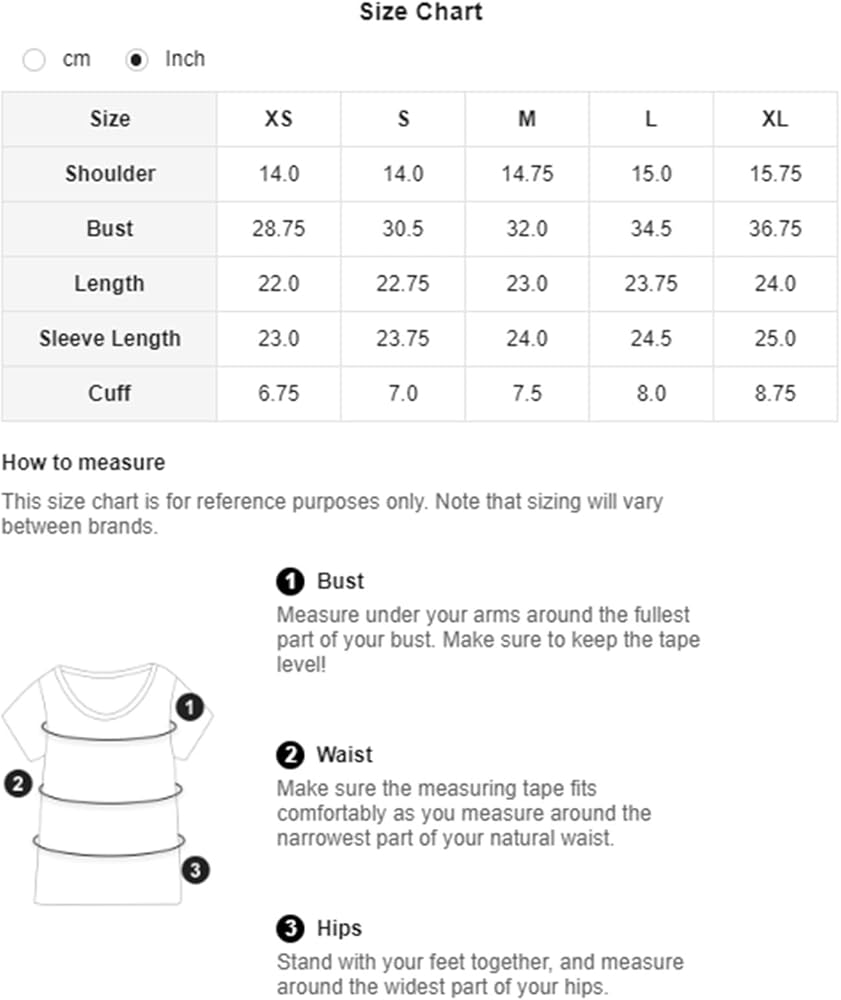The image size is (841, 1000).
Task: Click the Length value 22.75 for S
Action: pyautogui.click(x=403, y=284)
